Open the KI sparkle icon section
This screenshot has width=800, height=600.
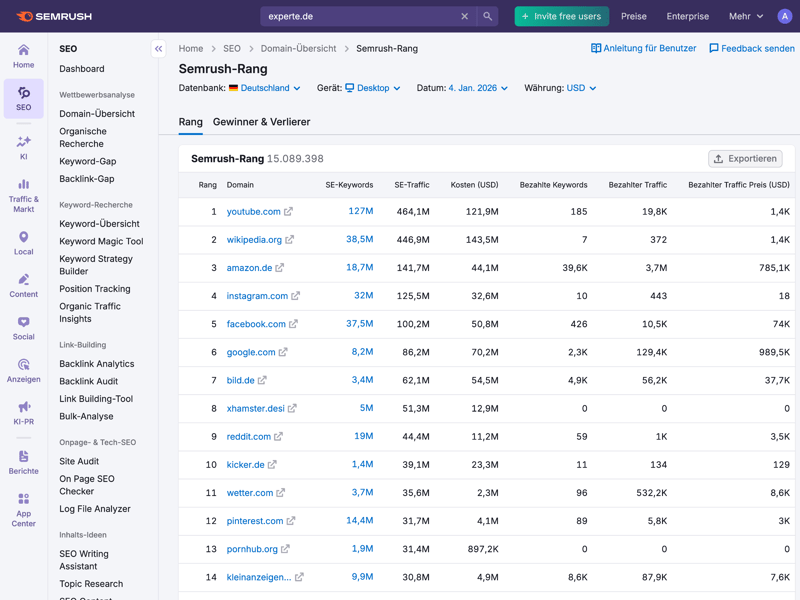coord(23,147)
